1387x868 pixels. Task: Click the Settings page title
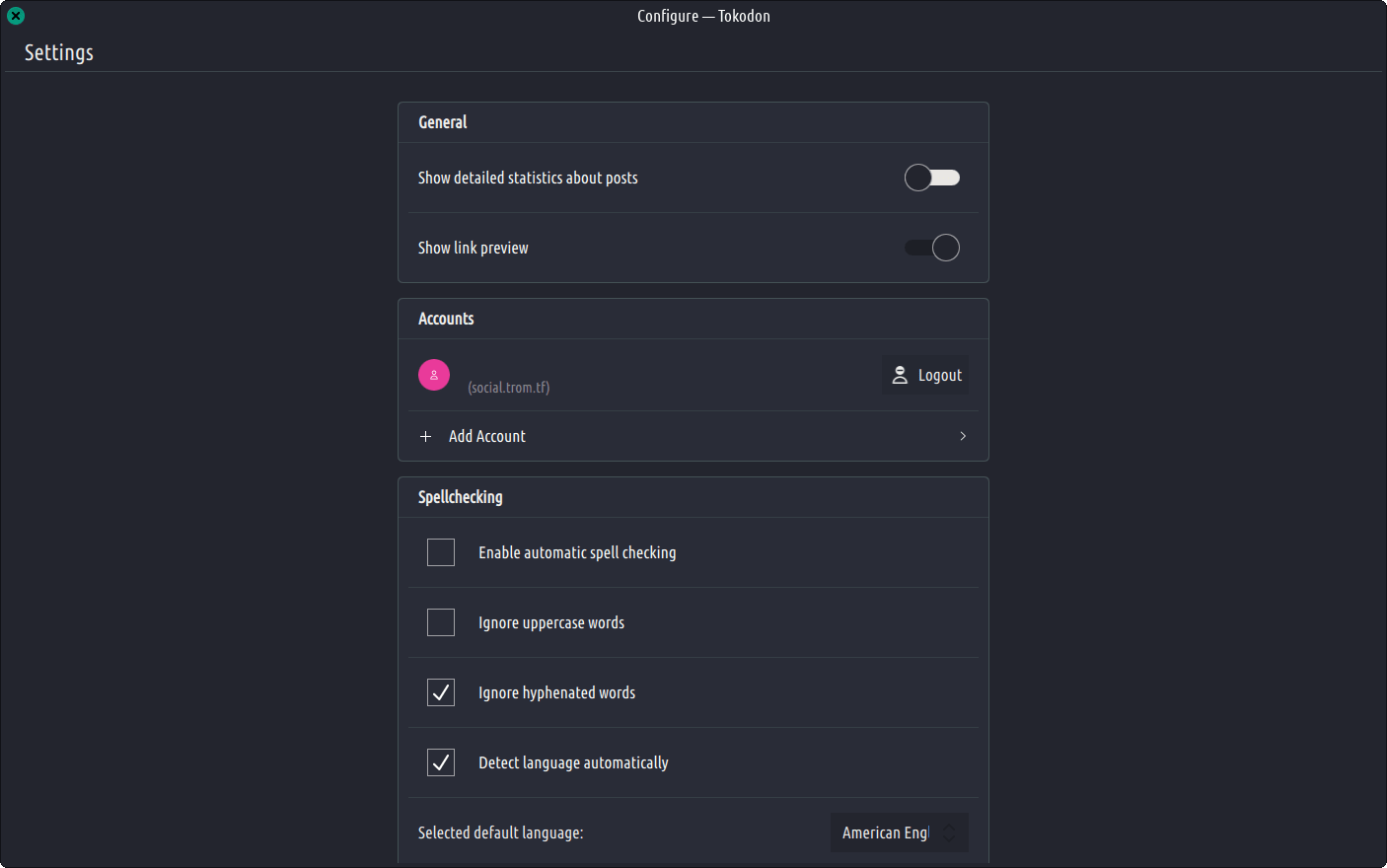pyautogui.click(x=59, y=52)
